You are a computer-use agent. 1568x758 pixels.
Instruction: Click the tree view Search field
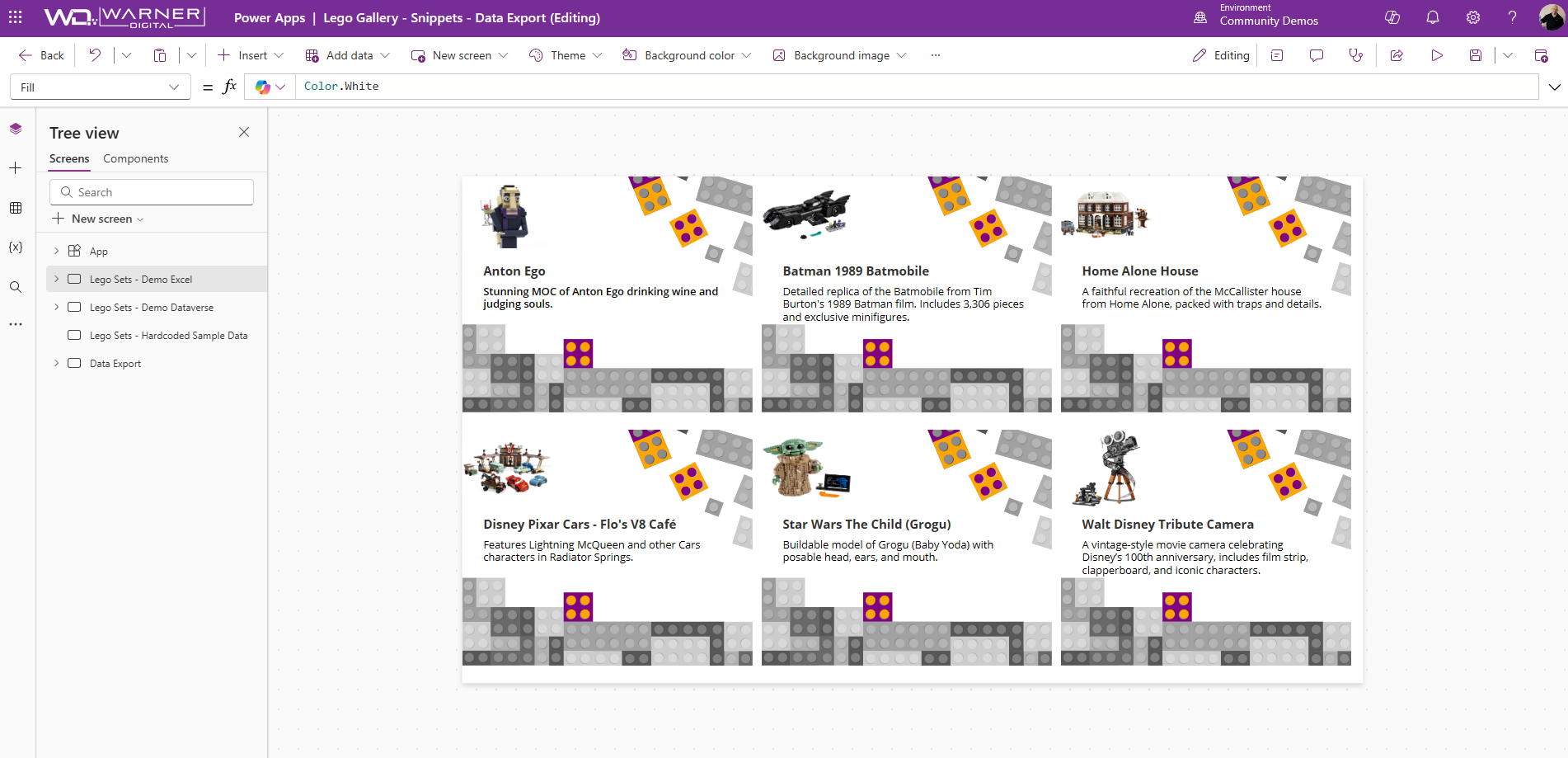click(x=152, y=192)
